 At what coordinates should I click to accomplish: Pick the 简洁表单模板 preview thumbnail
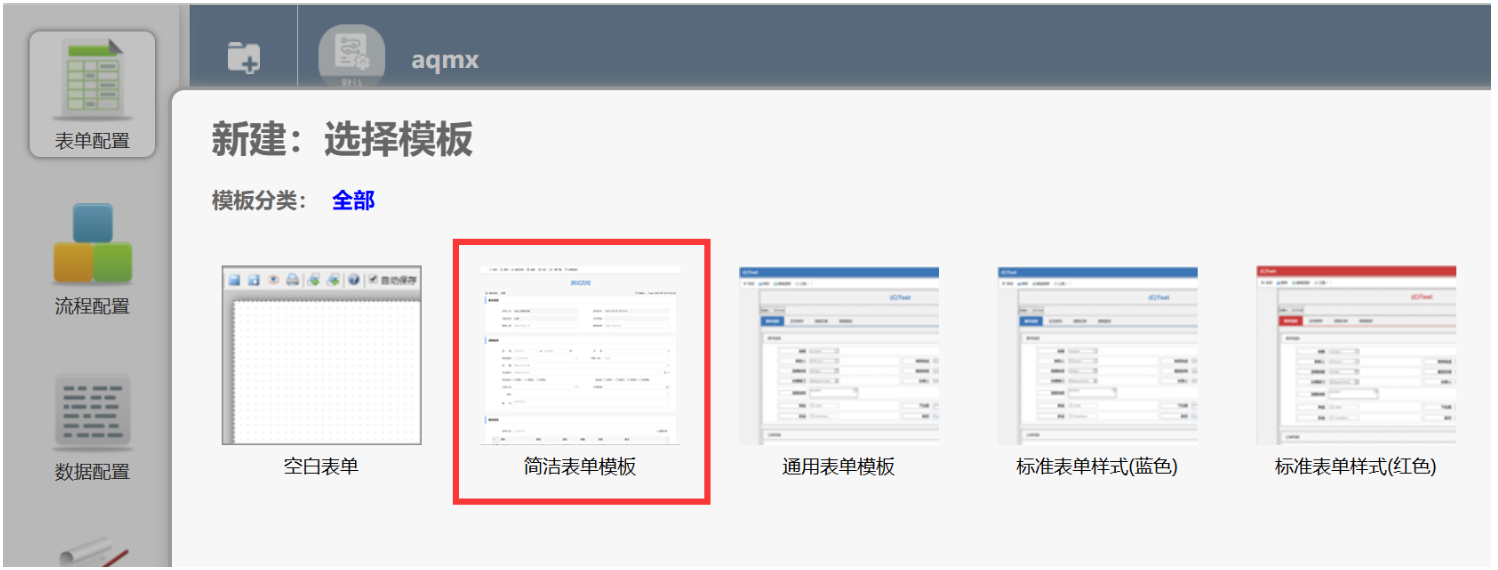(580, 355)
